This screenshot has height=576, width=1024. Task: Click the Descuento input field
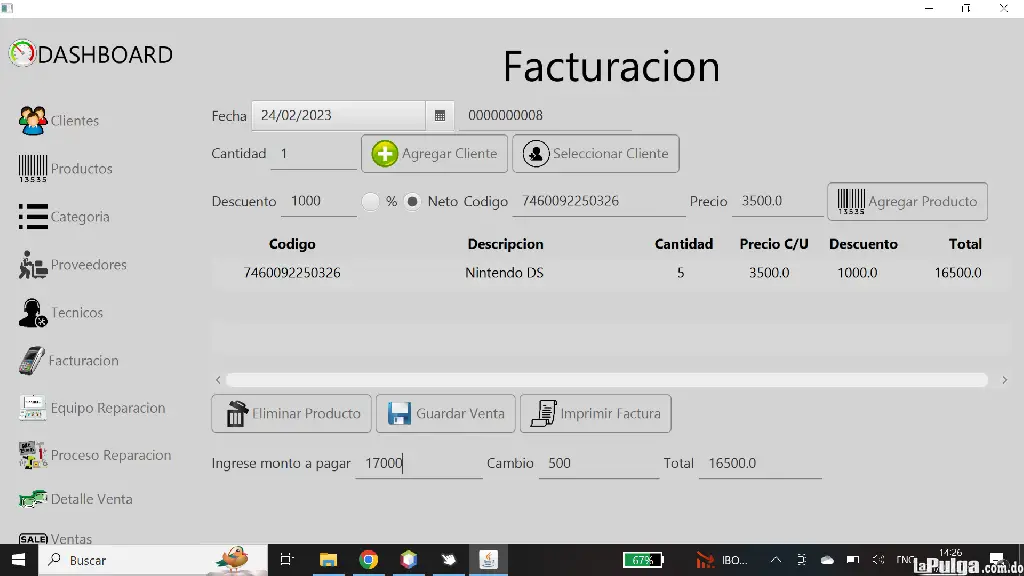tap(319, 201)
